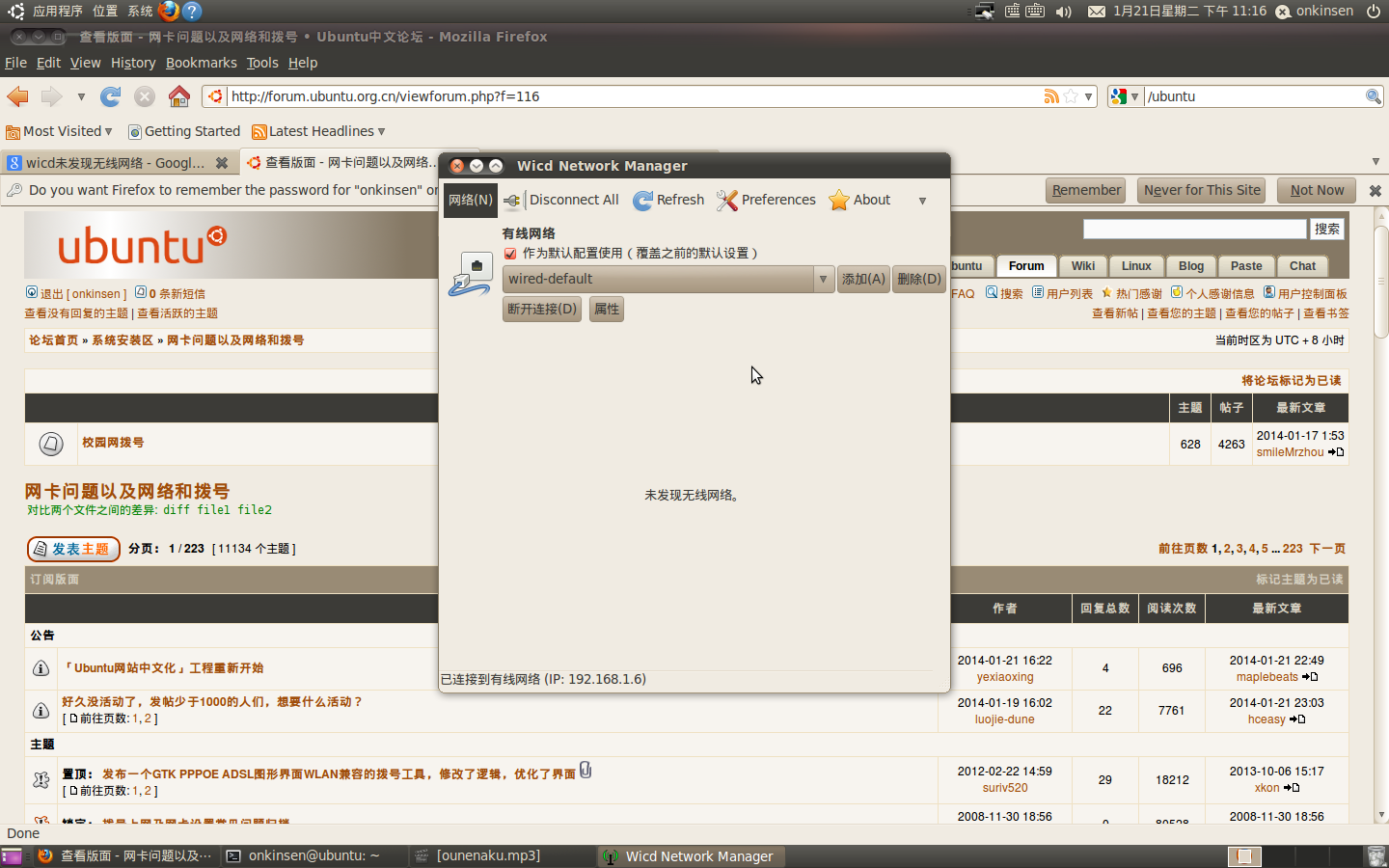Switch to the Paste tab on forum
Screen dimensions: 1389x868
[x=1246, y=266]
